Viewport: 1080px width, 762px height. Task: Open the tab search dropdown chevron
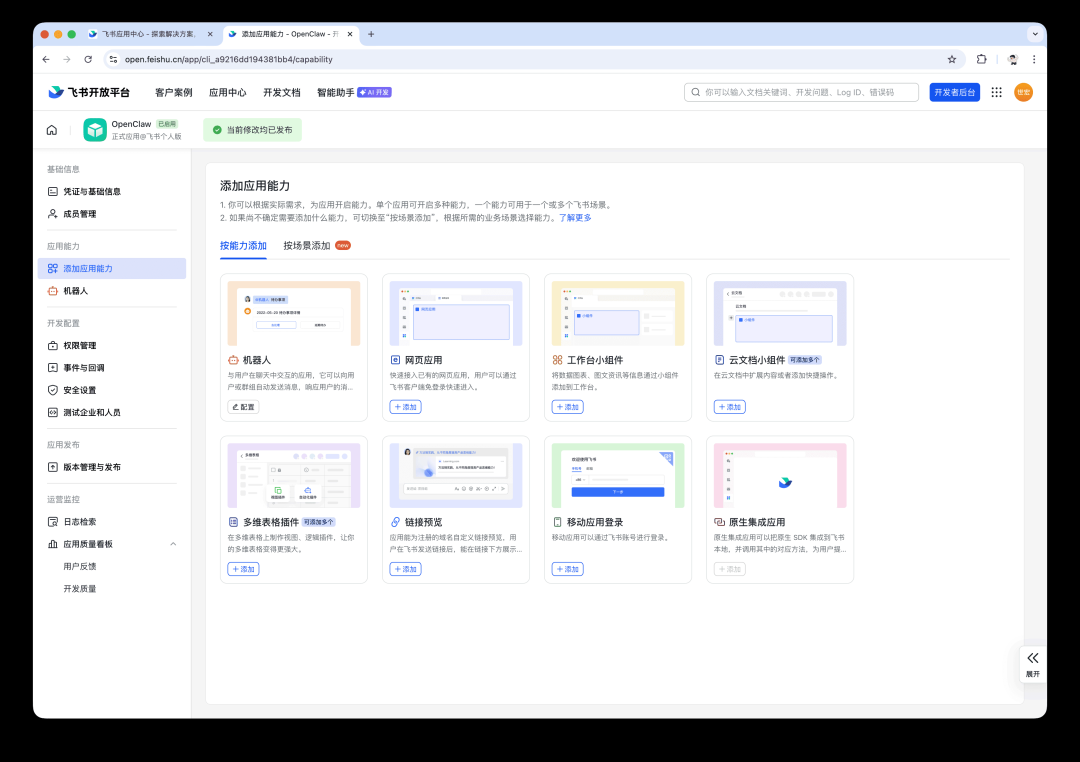pos(1035,34)
